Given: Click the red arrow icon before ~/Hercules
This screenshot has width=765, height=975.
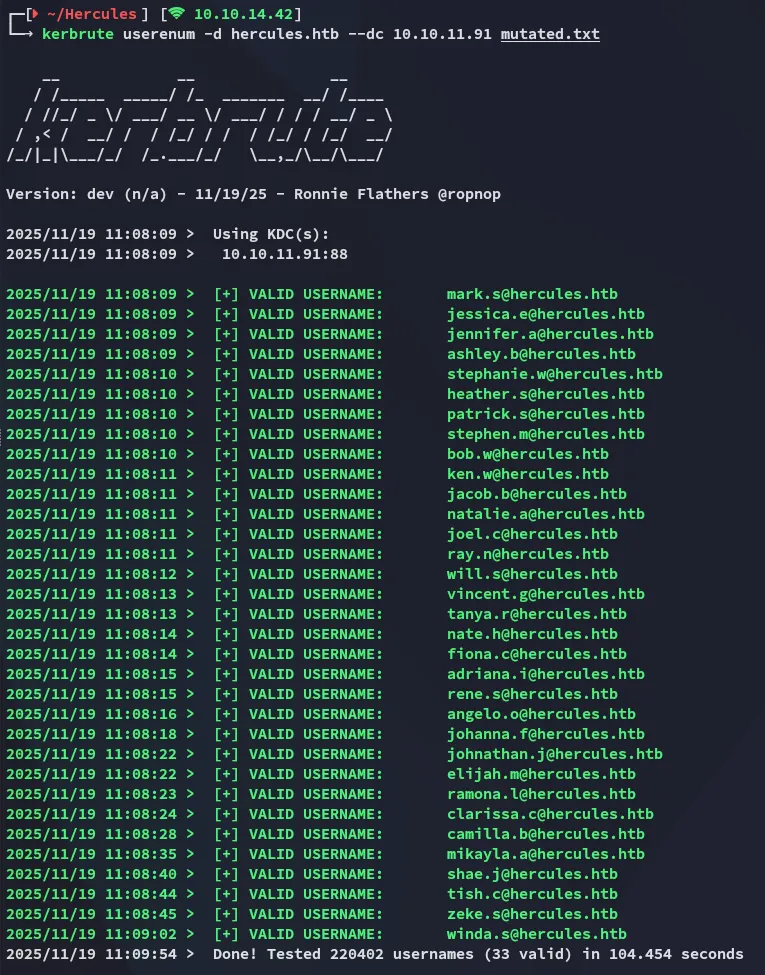Looking at the screenshot, I should [37, 14].
